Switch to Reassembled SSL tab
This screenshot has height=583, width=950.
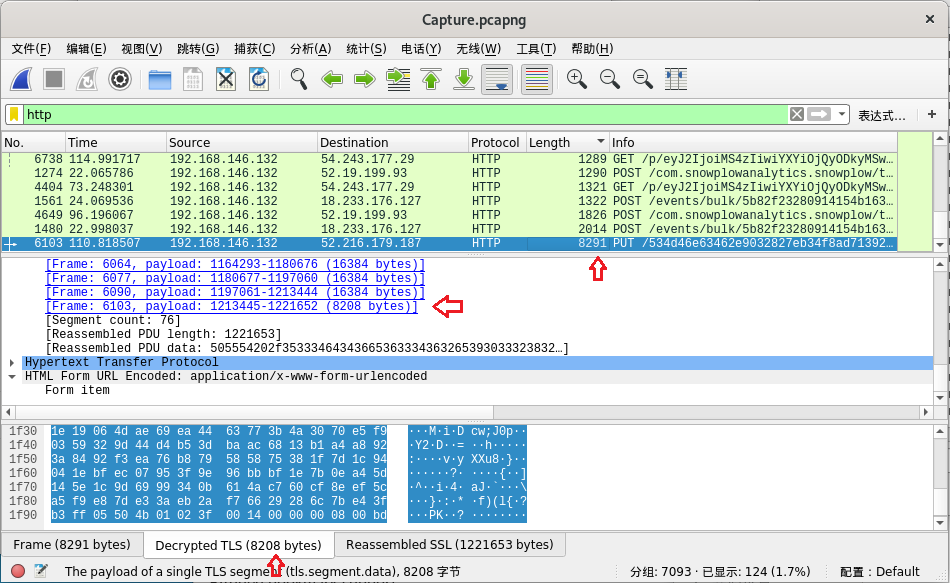[x=450, y=545]
